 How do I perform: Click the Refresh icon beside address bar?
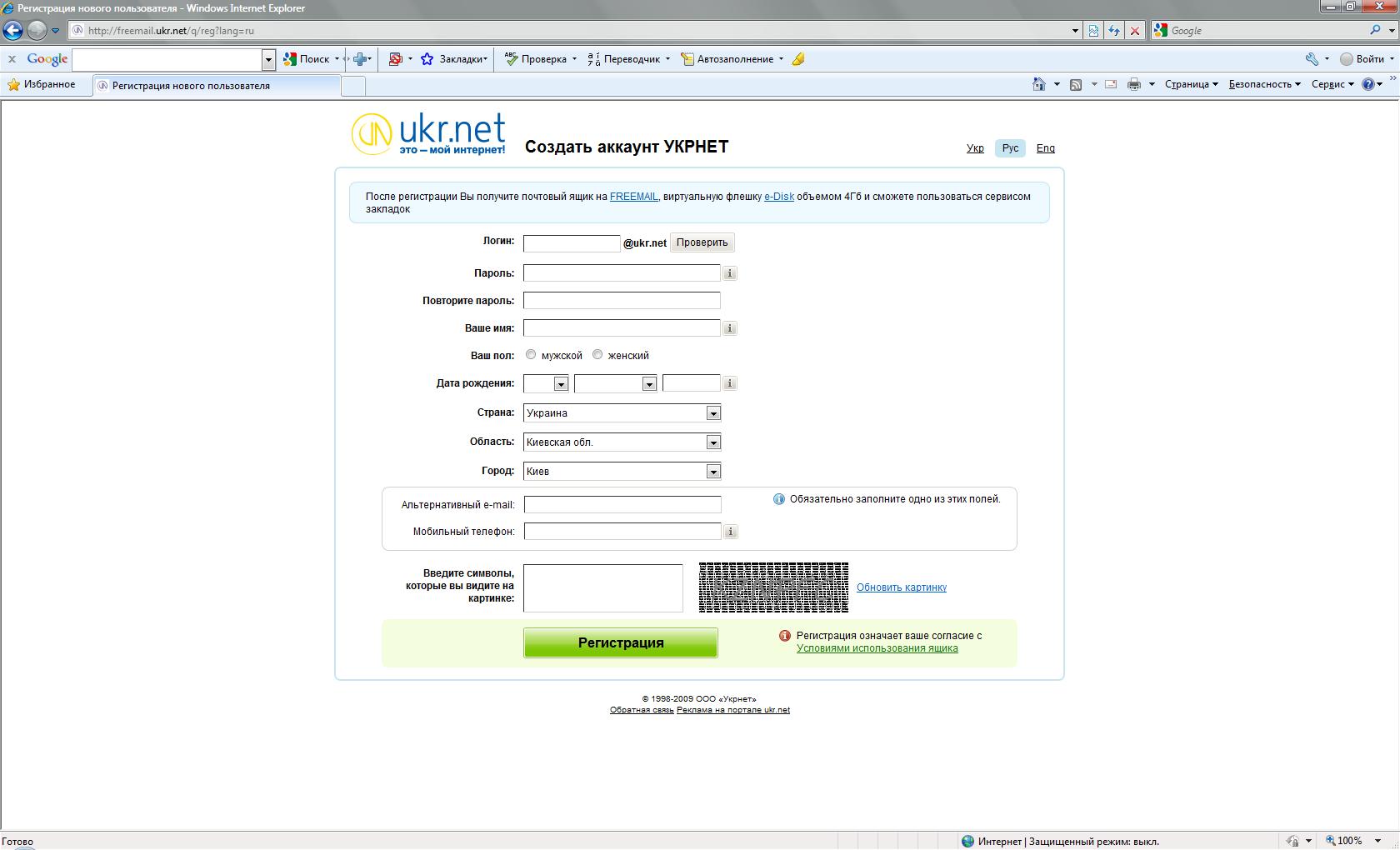pyautogui.click(x=1114, y=31)
